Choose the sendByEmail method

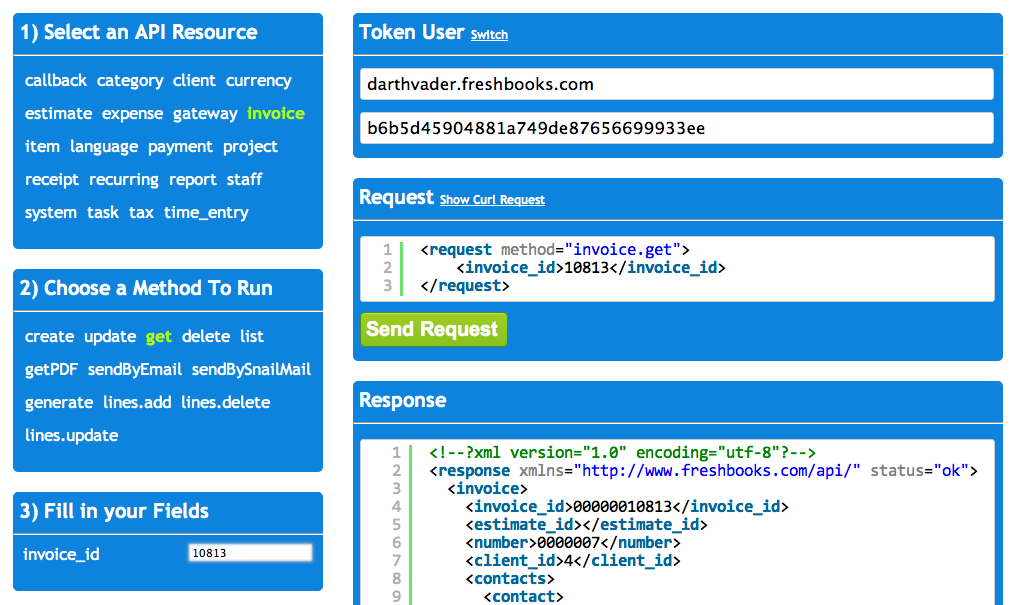[x=135, y=369]
